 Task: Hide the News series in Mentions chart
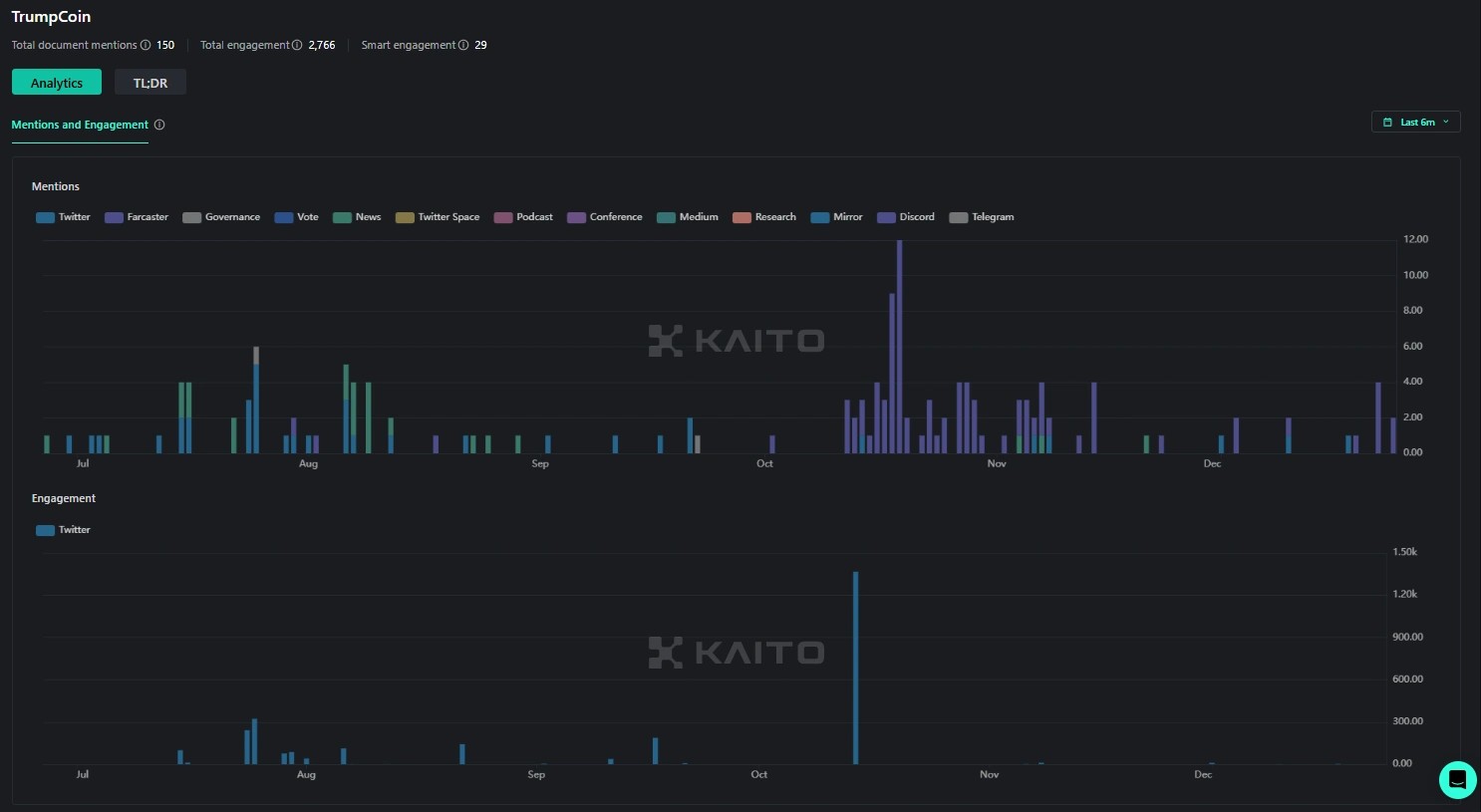coord(357,217)
